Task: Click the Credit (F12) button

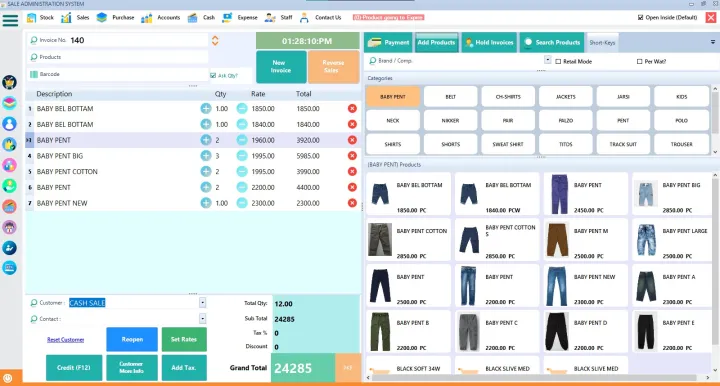Action: 73,368
